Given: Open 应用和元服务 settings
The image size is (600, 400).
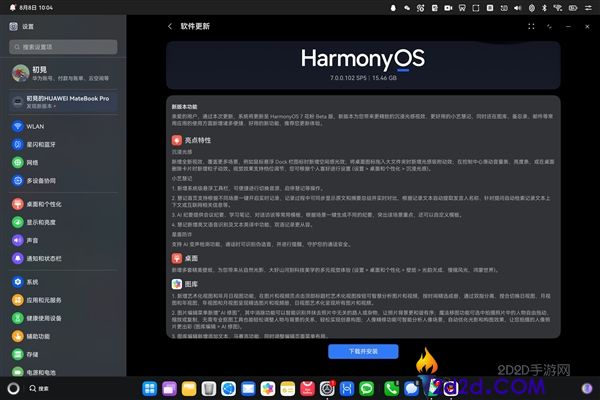Looking at the screenshot, I should tap(63, 300).
